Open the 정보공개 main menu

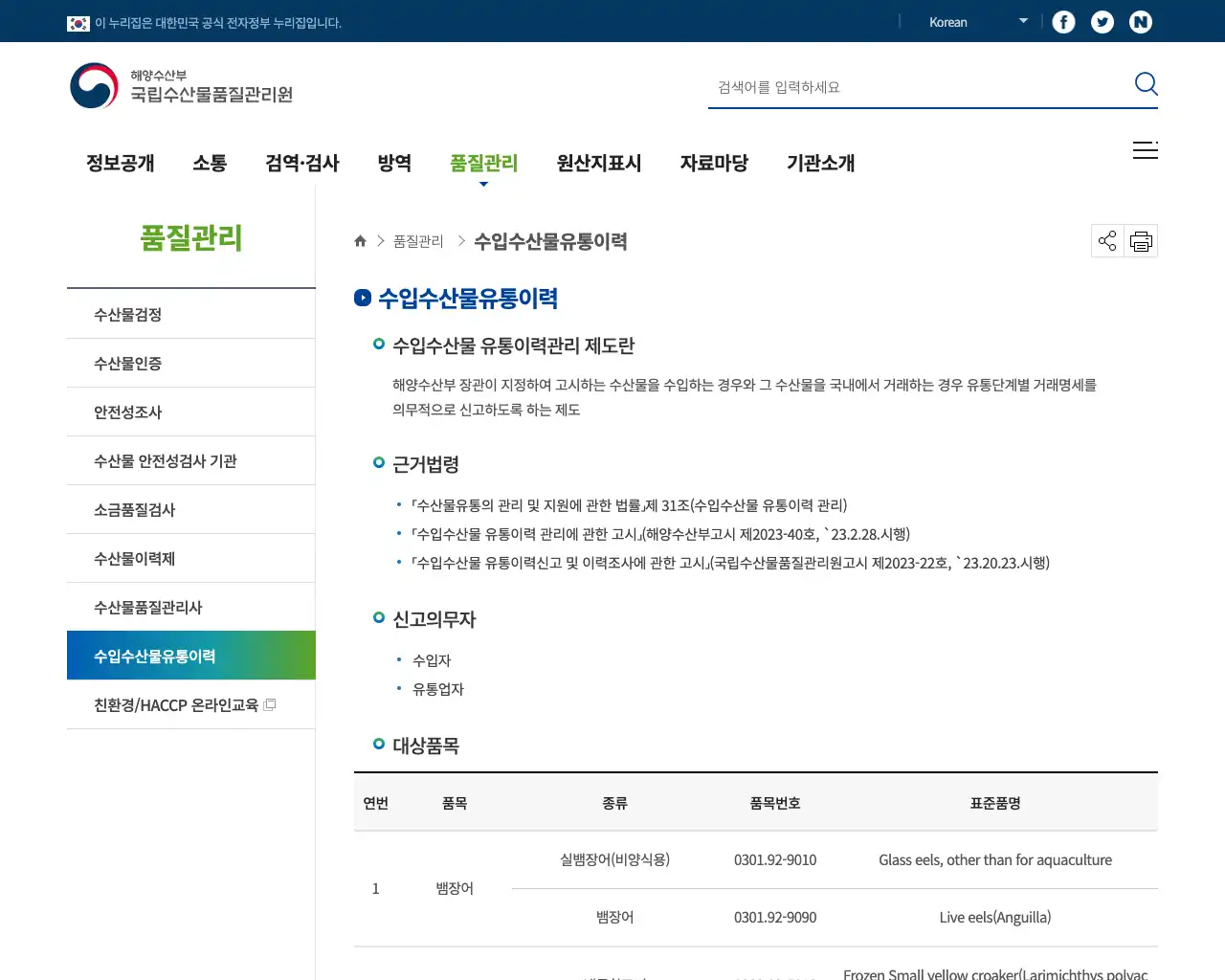(121, 164)
